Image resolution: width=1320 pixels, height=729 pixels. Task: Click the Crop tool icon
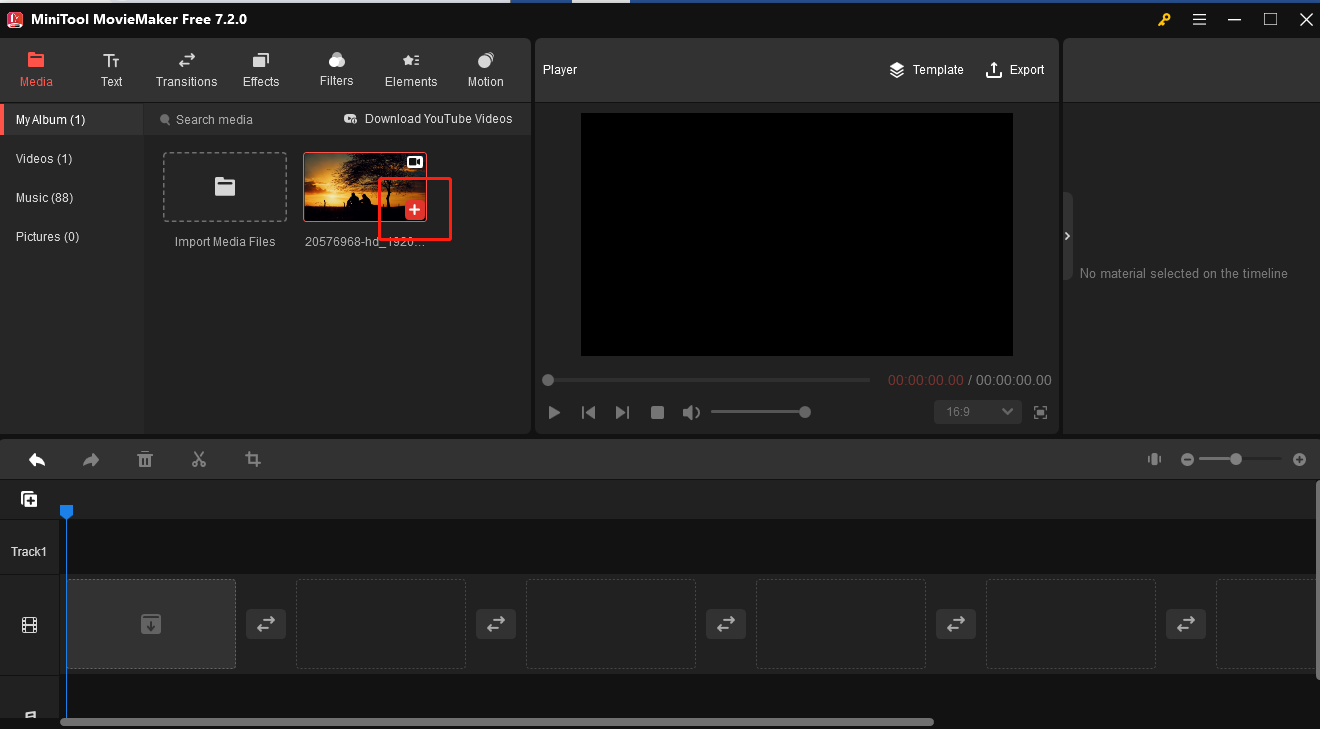[253, 459]
